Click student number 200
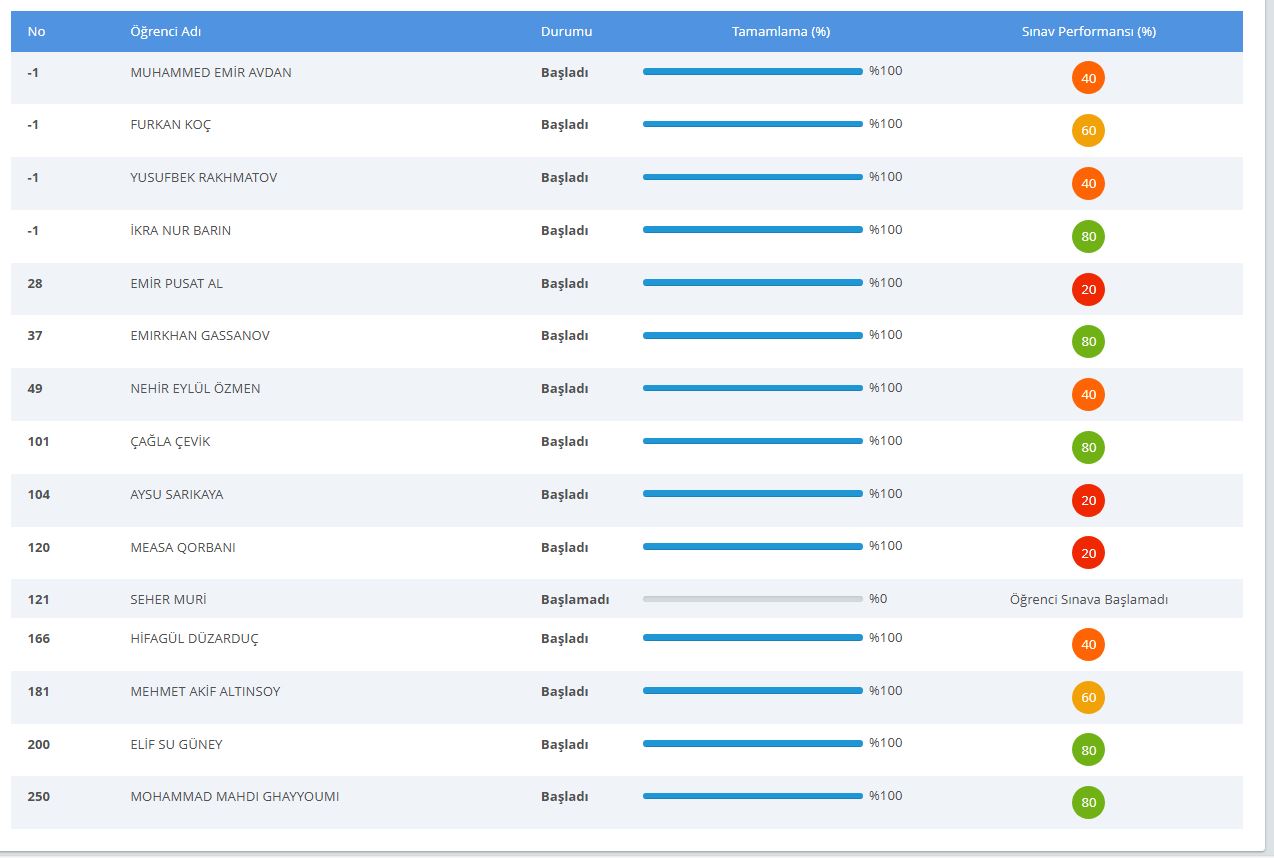 click(39, 745)
